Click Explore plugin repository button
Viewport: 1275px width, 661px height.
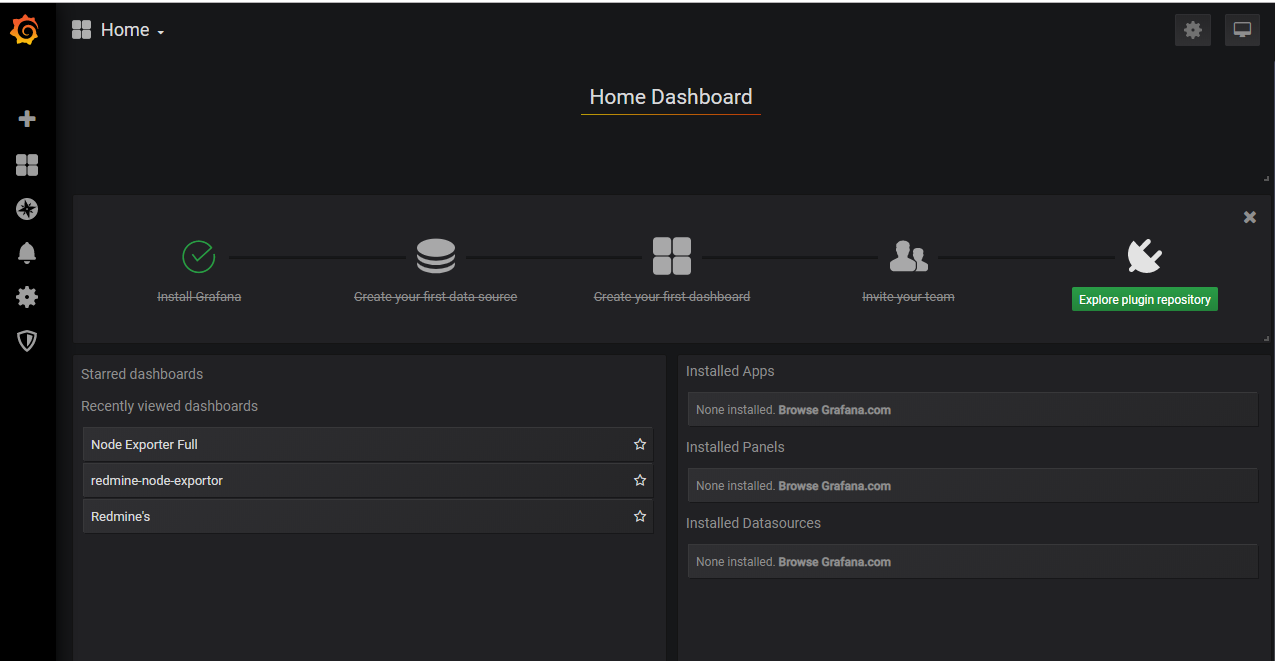(1145, 299)
